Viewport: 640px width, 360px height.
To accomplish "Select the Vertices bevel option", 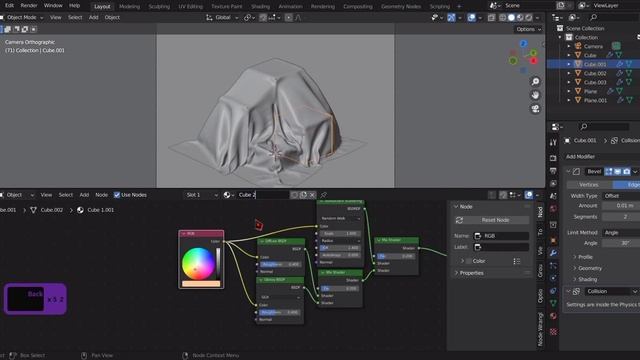I will (x=589, y=185).
